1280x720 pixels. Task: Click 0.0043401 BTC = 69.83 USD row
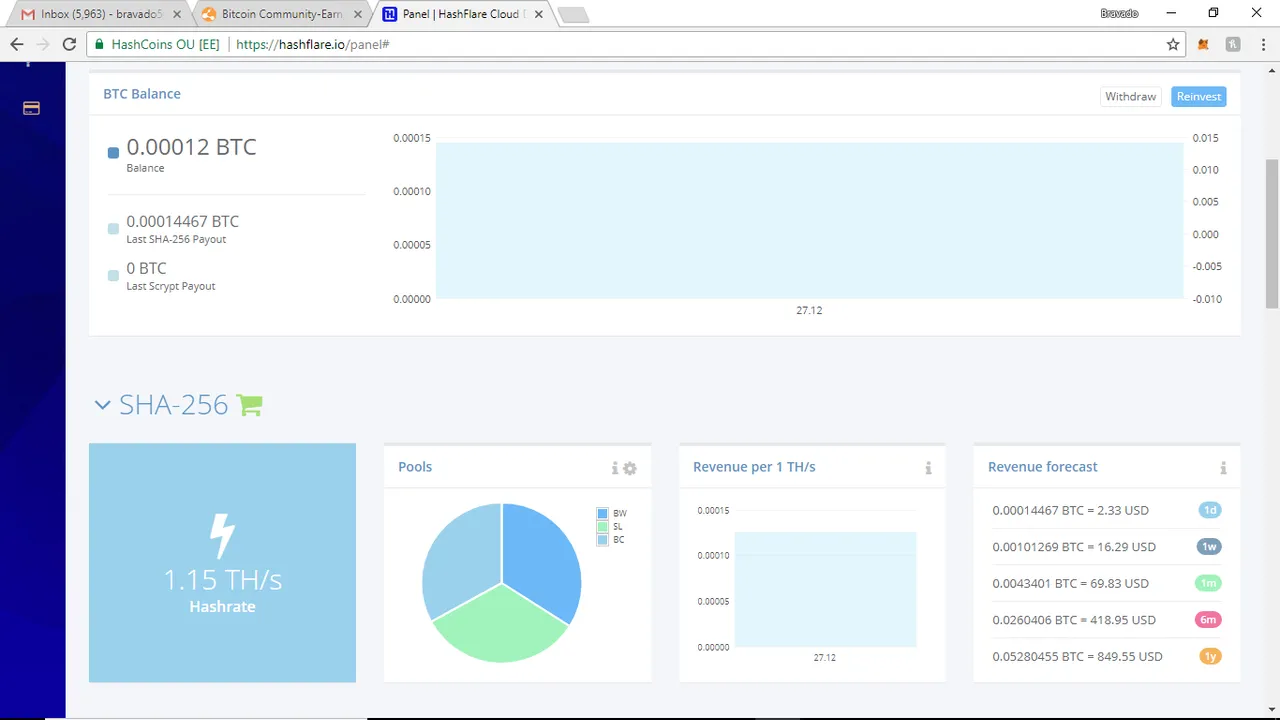click(1106, 583)
